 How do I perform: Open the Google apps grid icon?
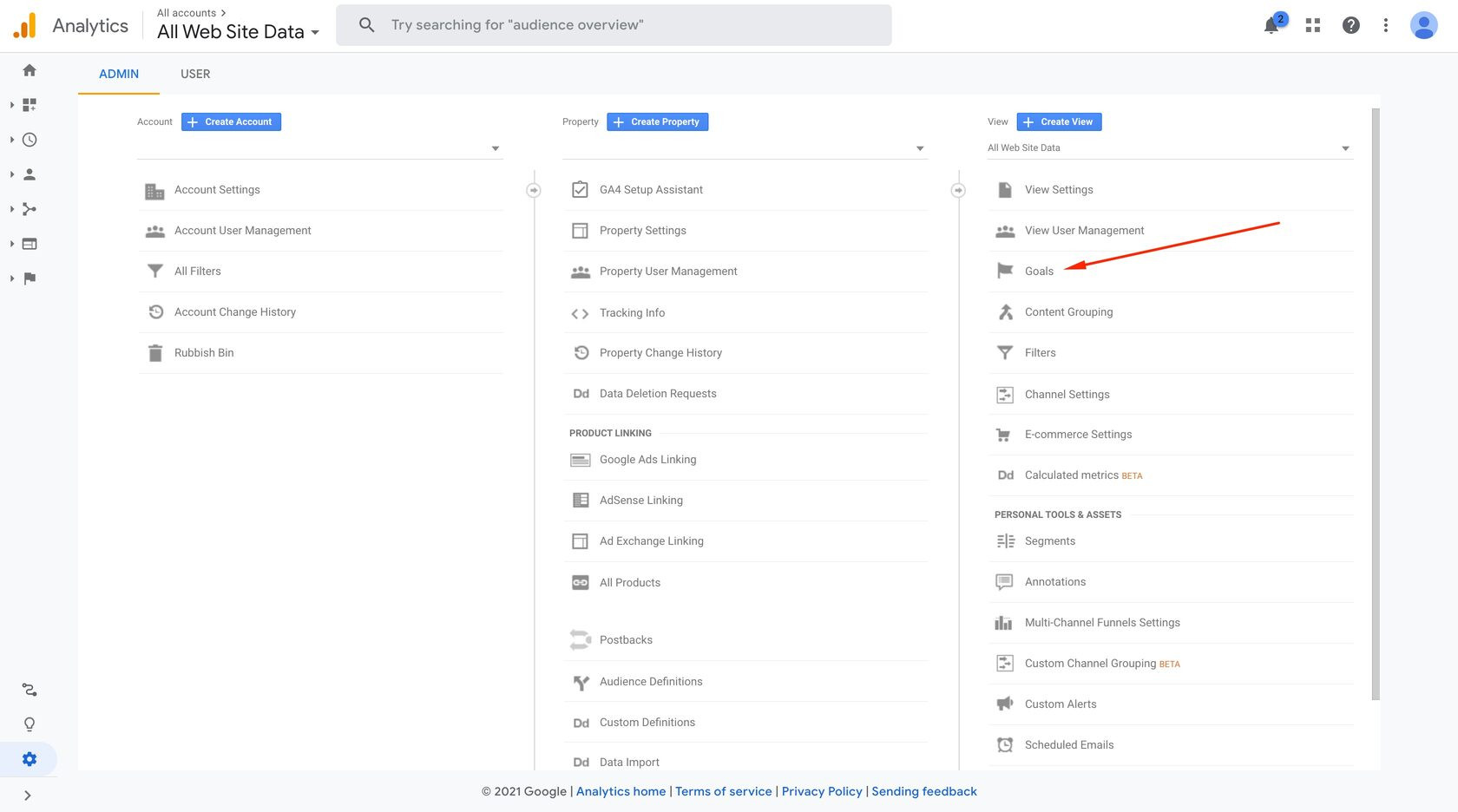point(1313,26)
